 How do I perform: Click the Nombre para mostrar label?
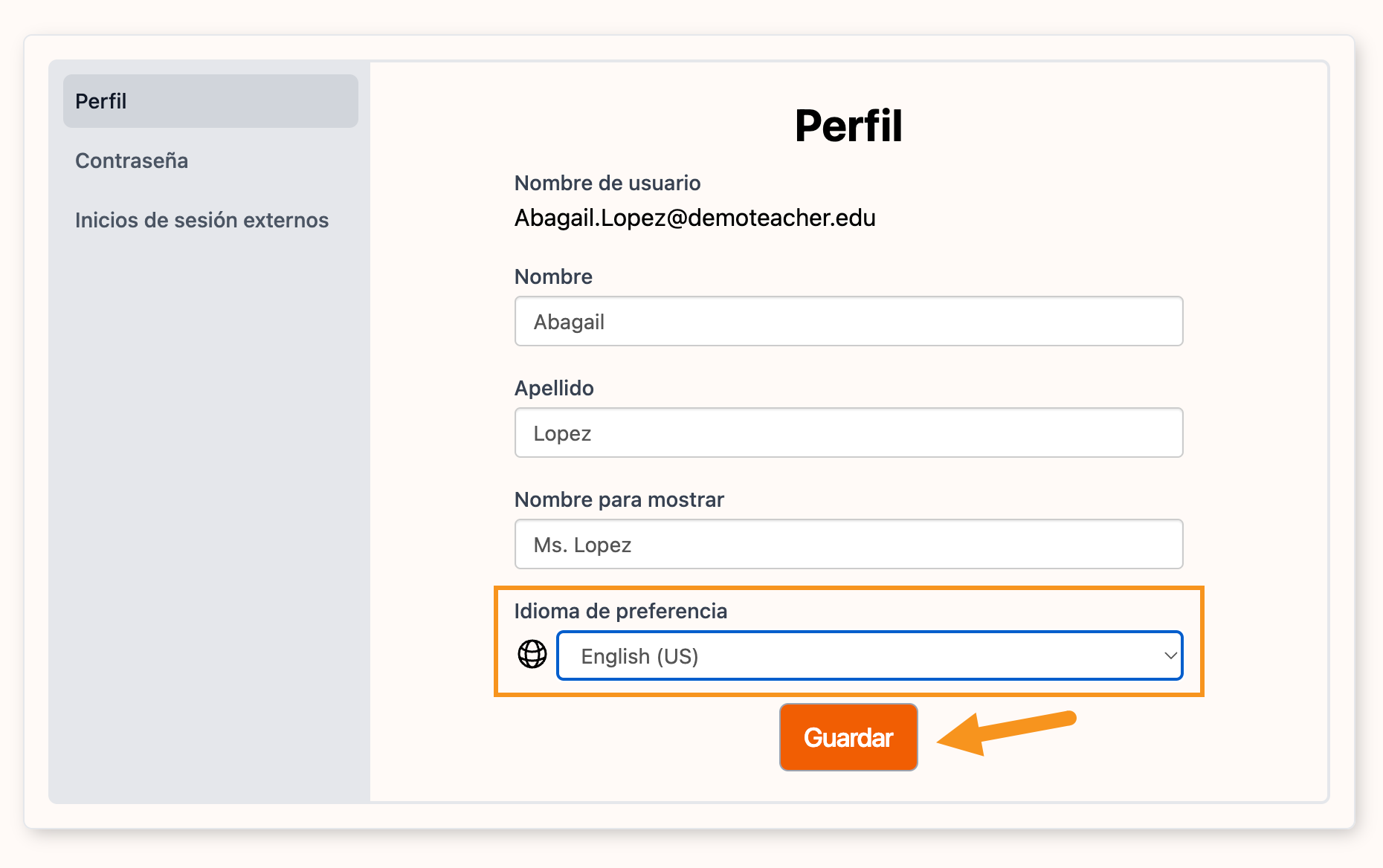pyautogui.click(x=619, y=499)
